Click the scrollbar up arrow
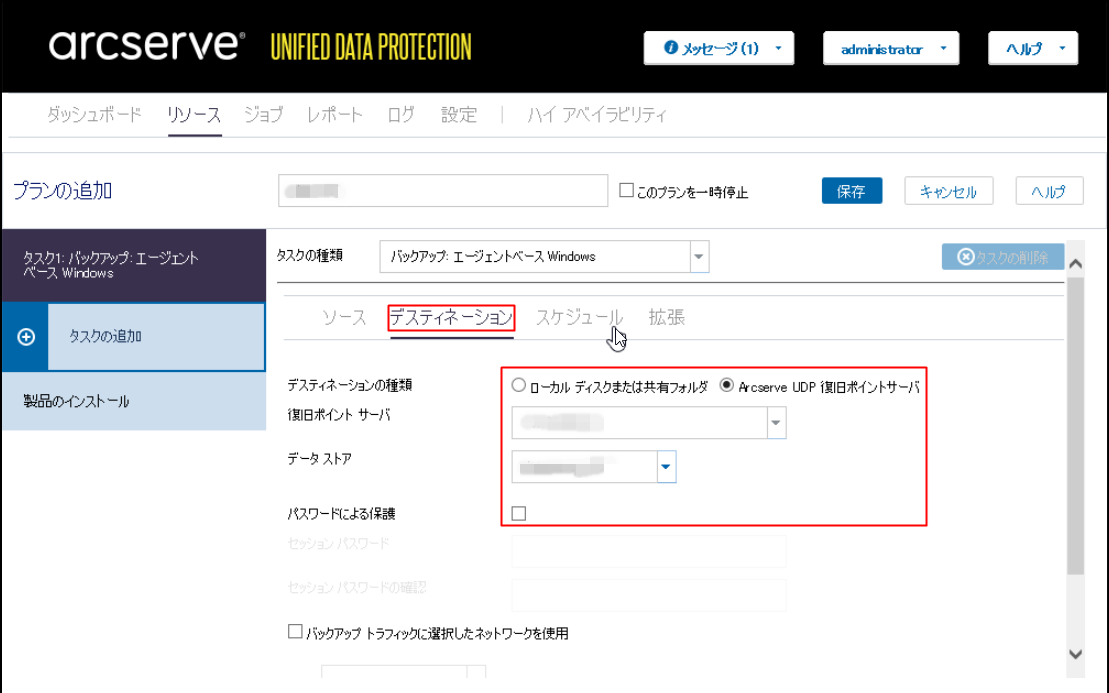The height and width of the screenshot is (693, 1109). 1076,264
